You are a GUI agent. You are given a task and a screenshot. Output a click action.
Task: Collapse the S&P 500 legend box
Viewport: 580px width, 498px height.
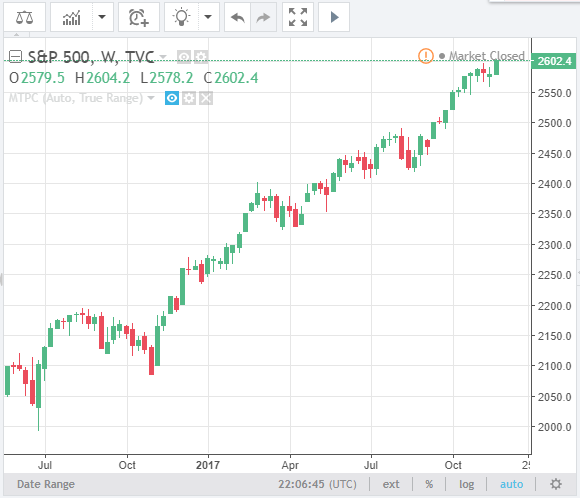[15, 57]
